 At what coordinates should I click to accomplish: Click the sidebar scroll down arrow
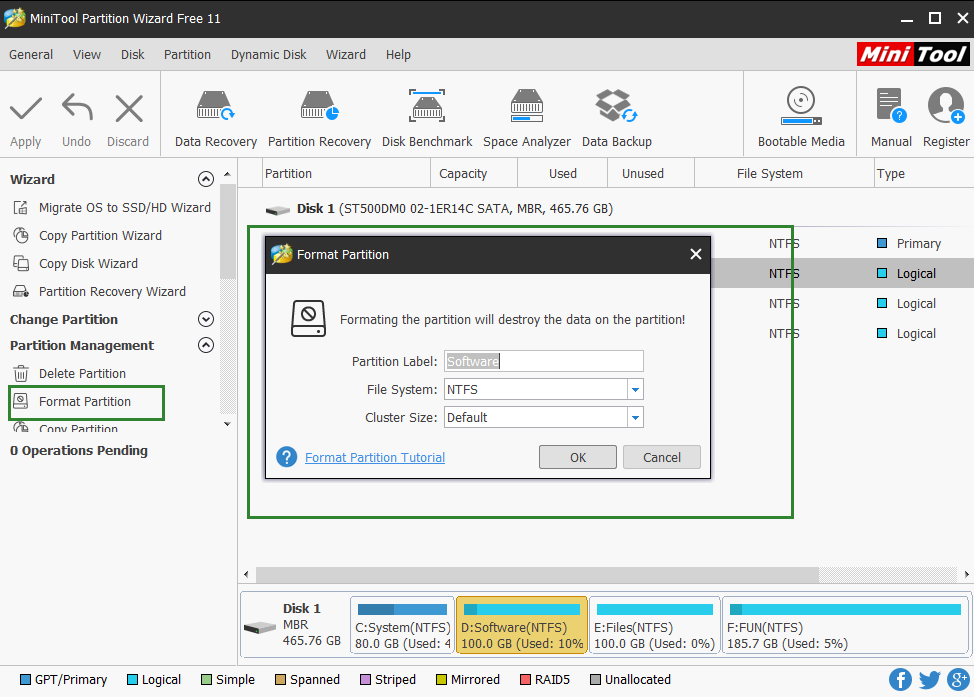(227, 424)
